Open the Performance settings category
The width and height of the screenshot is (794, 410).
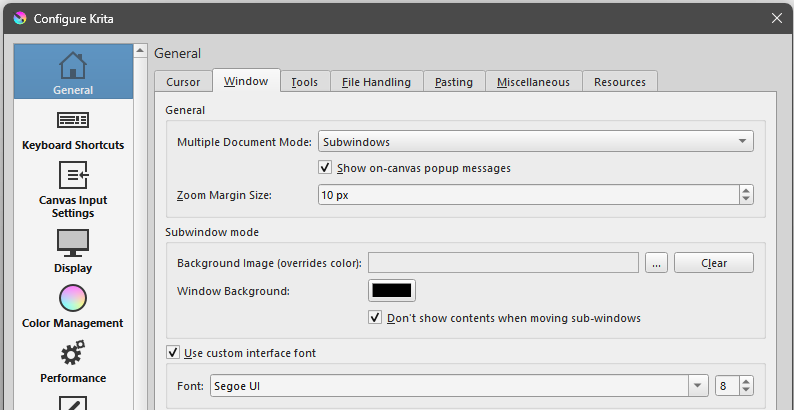(73, 361)
